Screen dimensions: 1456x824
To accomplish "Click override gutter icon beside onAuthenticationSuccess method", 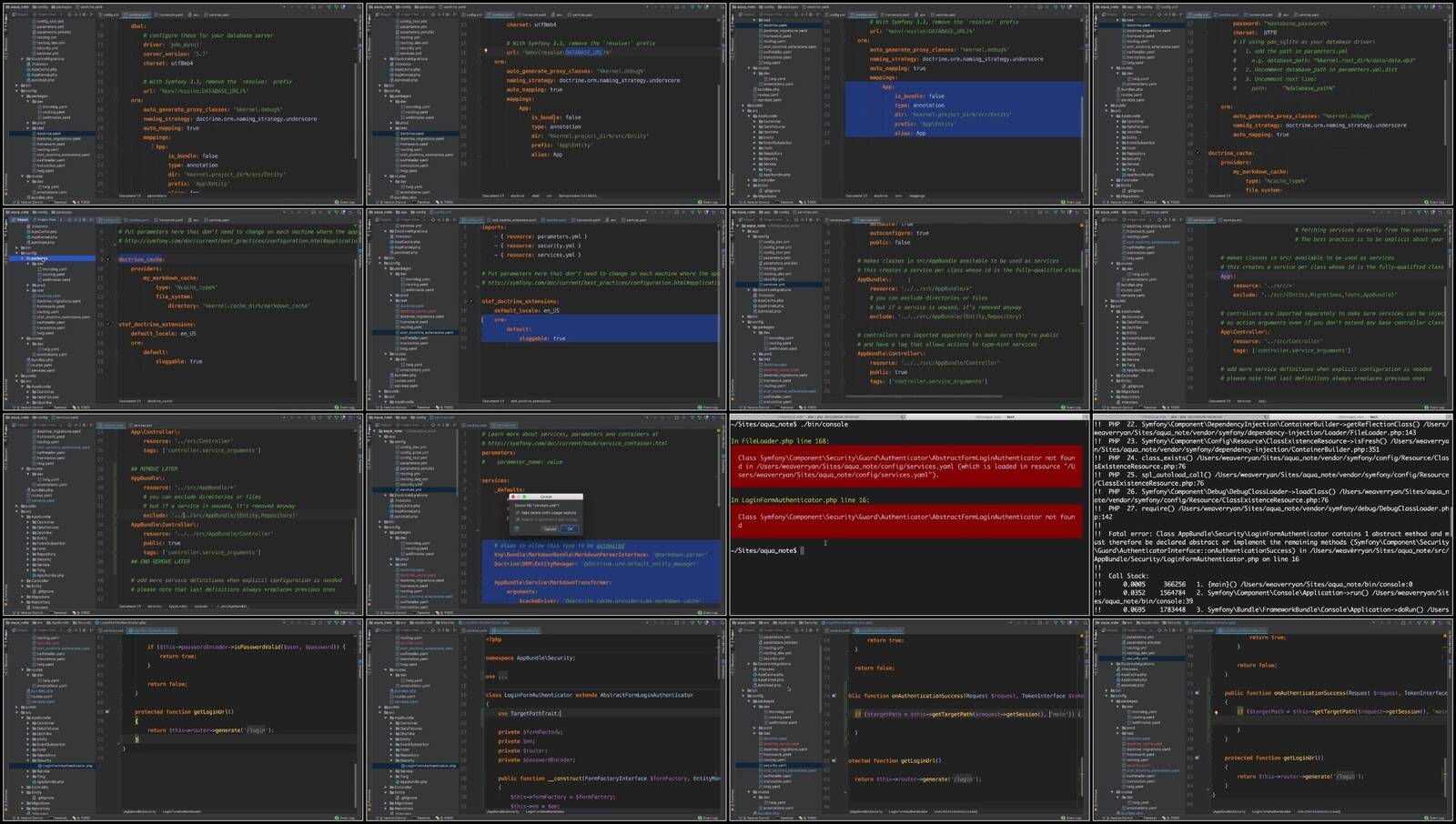I will coord(834,696).
